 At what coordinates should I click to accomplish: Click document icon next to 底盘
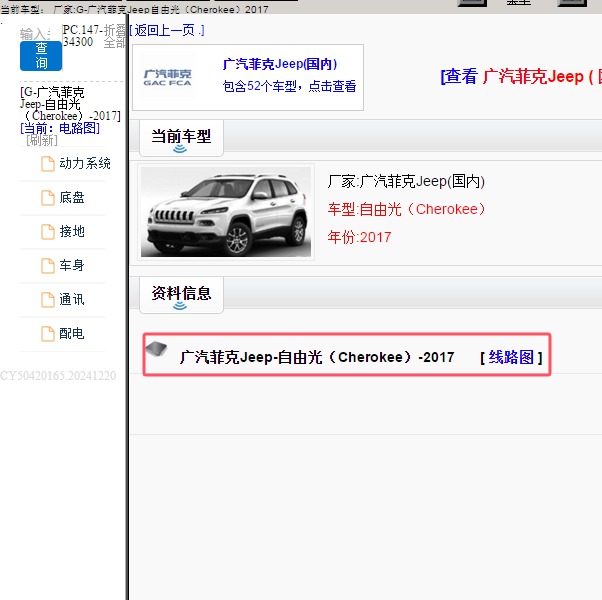48,198
